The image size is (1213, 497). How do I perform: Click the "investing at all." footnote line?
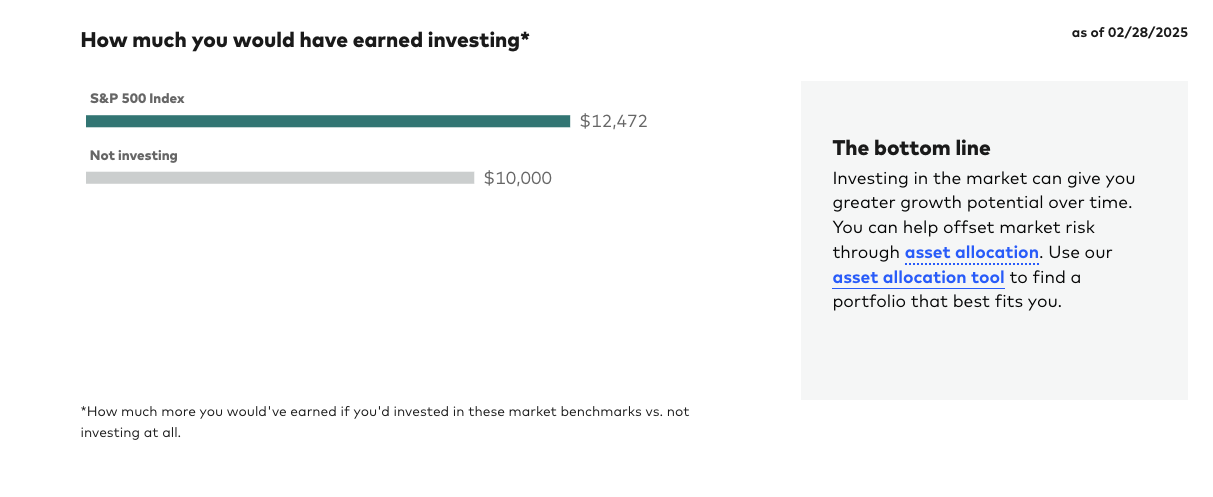pos(130,434)
